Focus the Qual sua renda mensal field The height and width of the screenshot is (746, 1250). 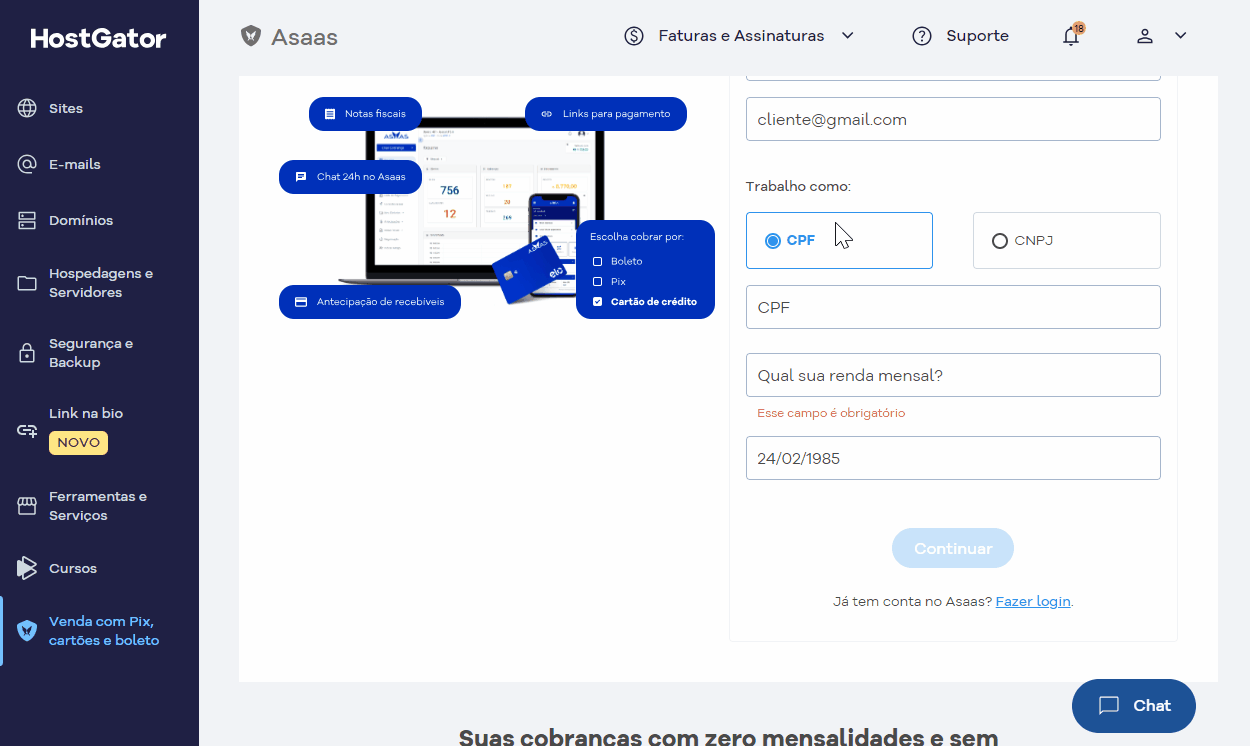(x=953, y=375)
